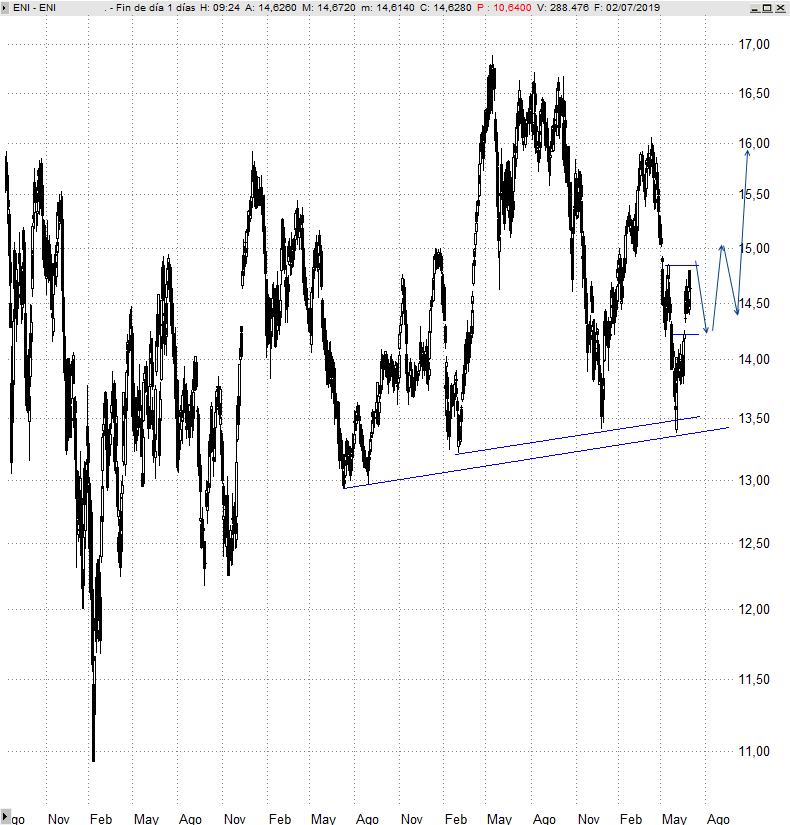Close the ENI chart window
Screen dimensions: 790x825
coord(779,8)
